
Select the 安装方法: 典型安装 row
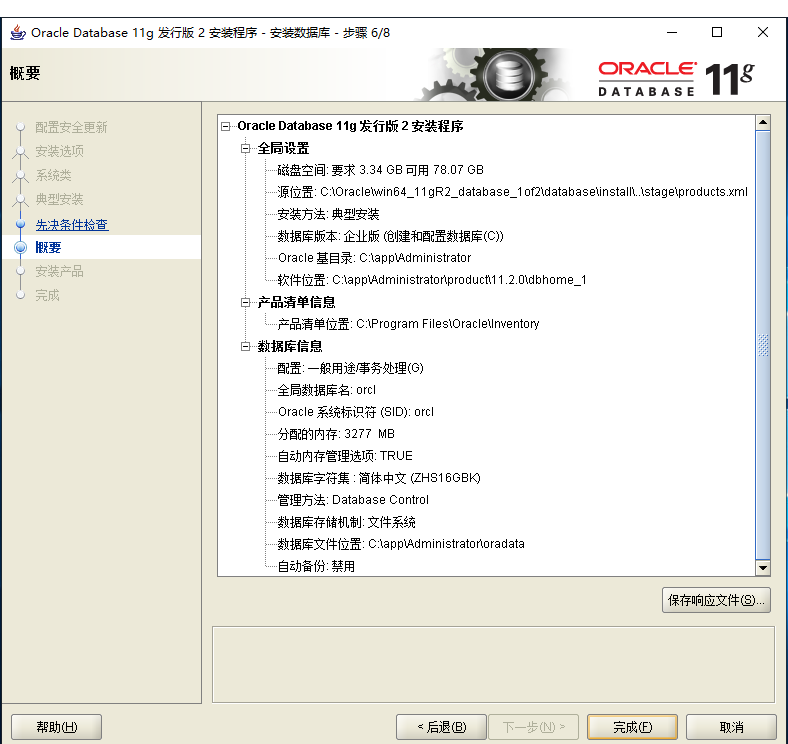(x=328, y=214)
